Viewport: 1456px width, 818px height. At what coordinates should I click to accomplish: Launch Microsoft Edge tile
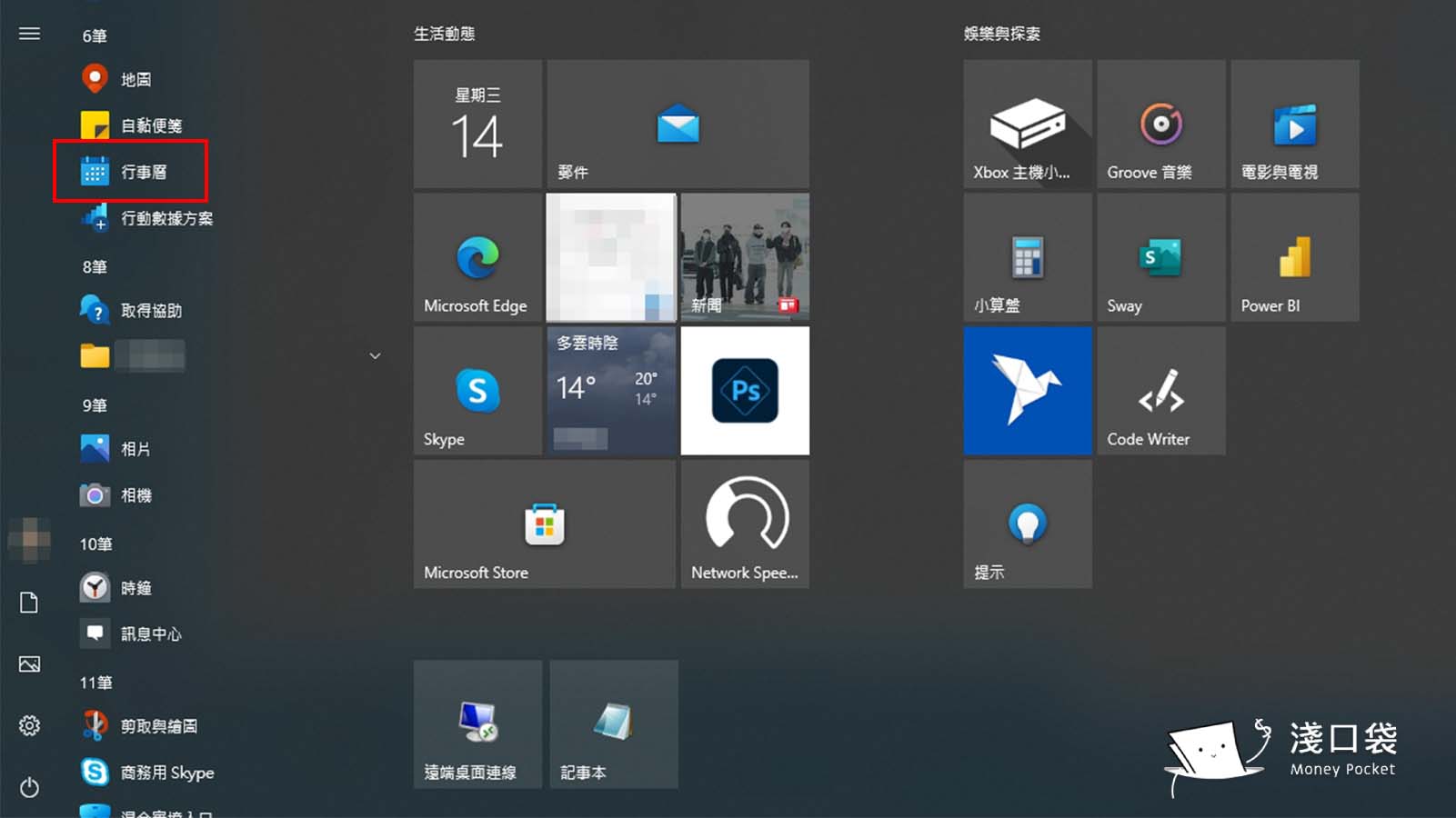point(477,257)
